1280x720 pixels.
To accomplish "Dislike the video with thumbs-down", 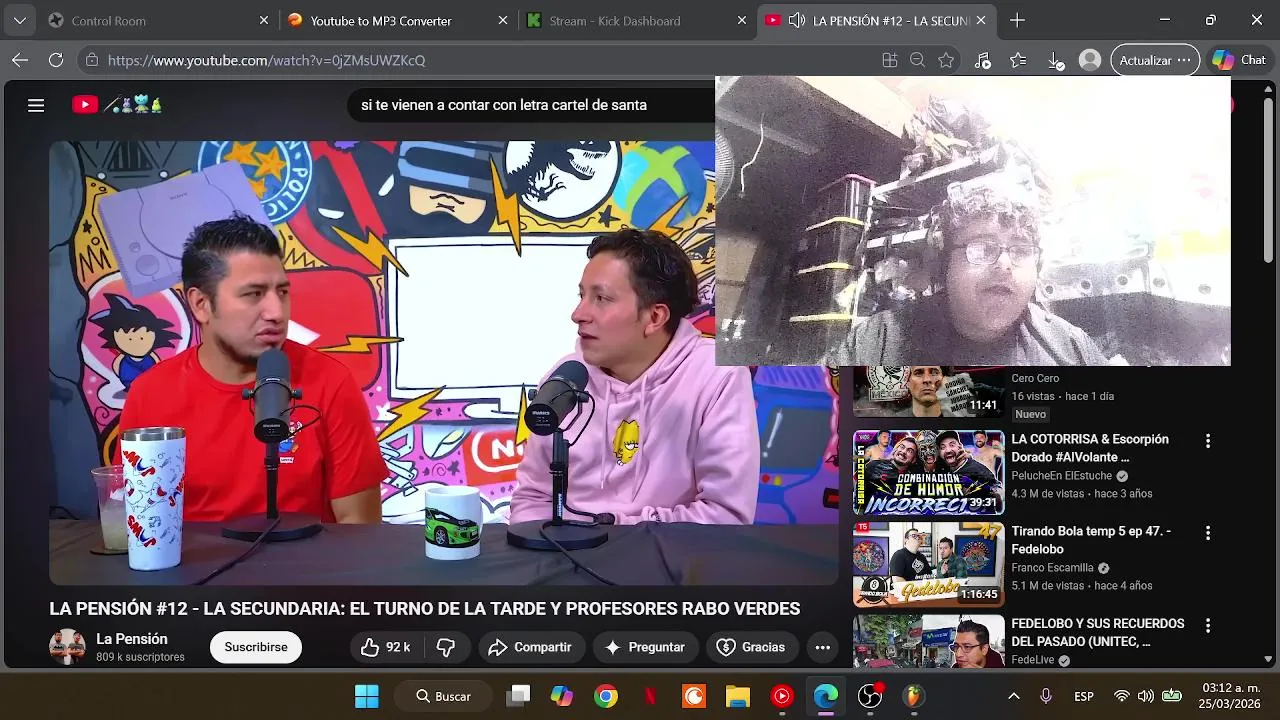I will point(446,647).
